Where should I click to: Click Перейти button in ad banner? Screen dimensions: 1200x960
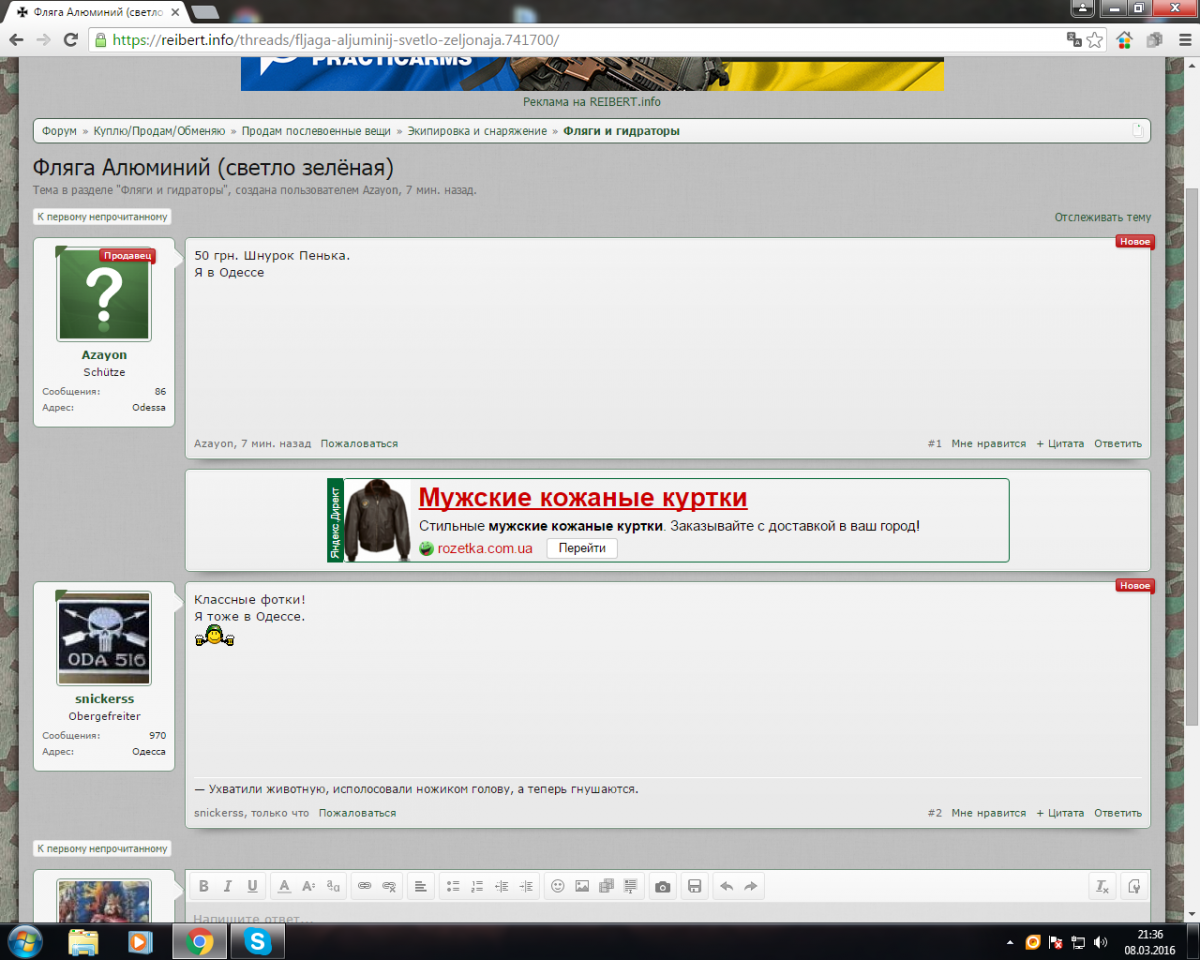(582, 548)
